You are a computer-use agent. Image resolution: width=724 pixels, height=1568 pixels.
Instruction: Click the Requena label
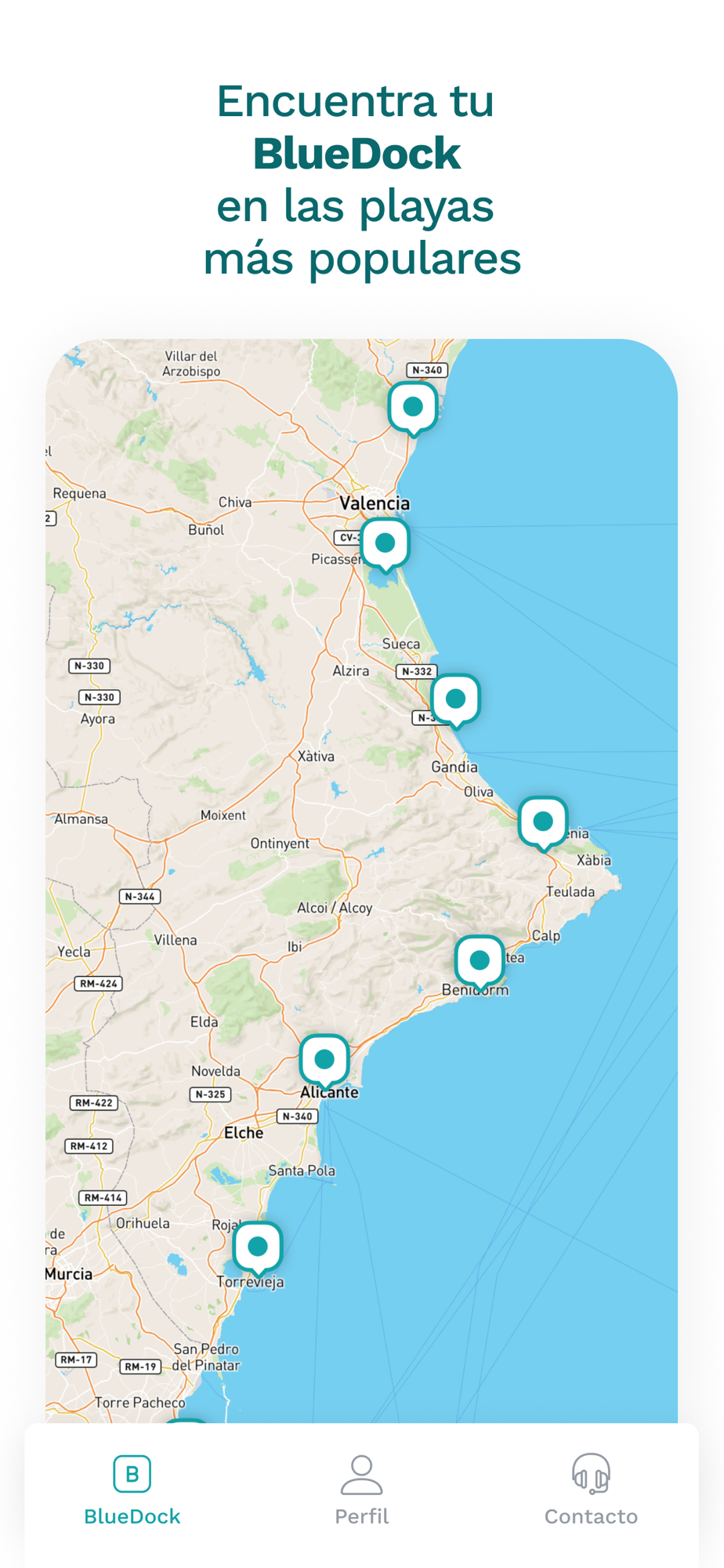[79, 493]
